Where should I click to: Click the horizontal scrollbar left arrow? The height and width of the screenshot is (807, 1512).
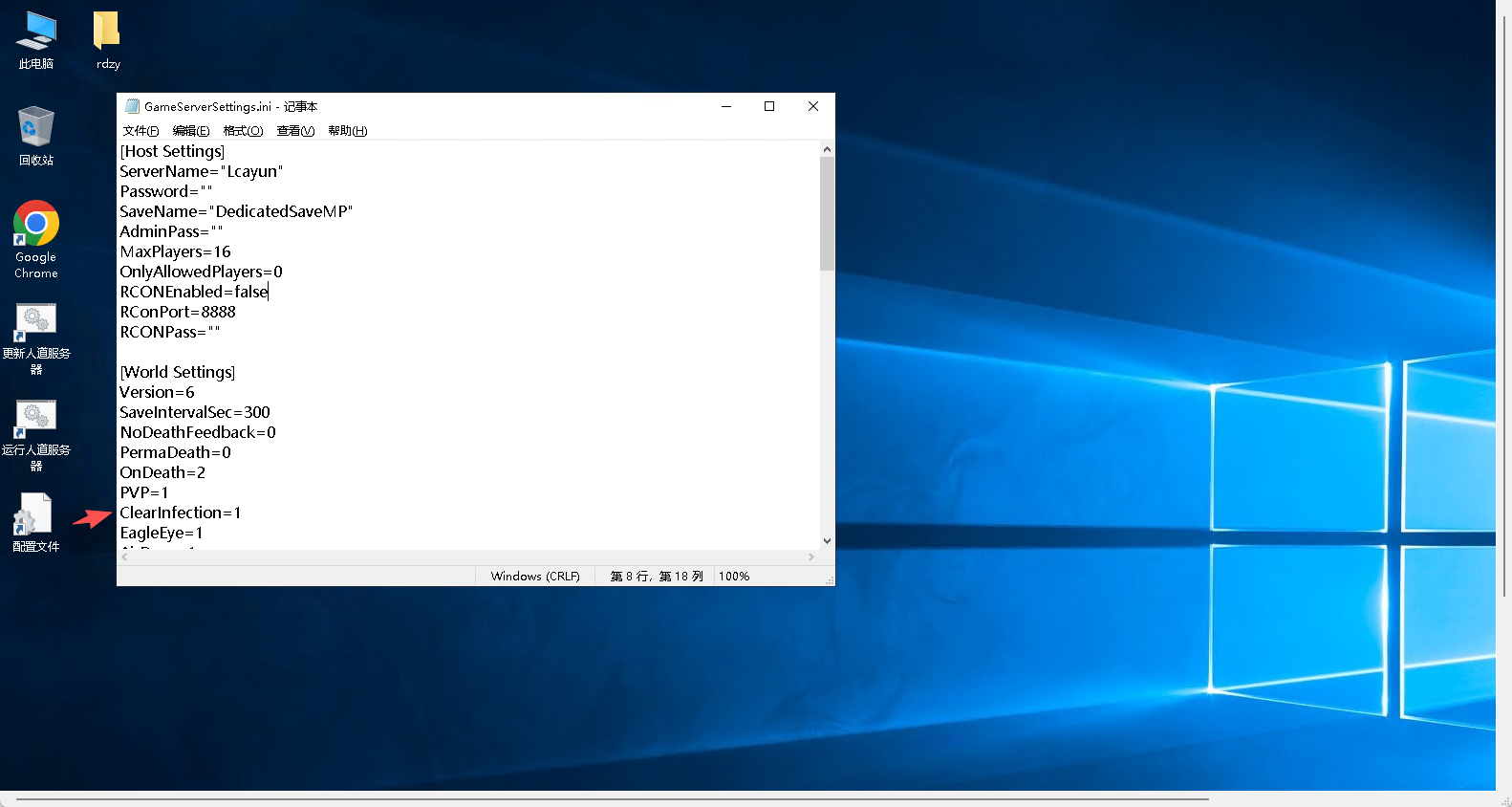pos(125,556)
